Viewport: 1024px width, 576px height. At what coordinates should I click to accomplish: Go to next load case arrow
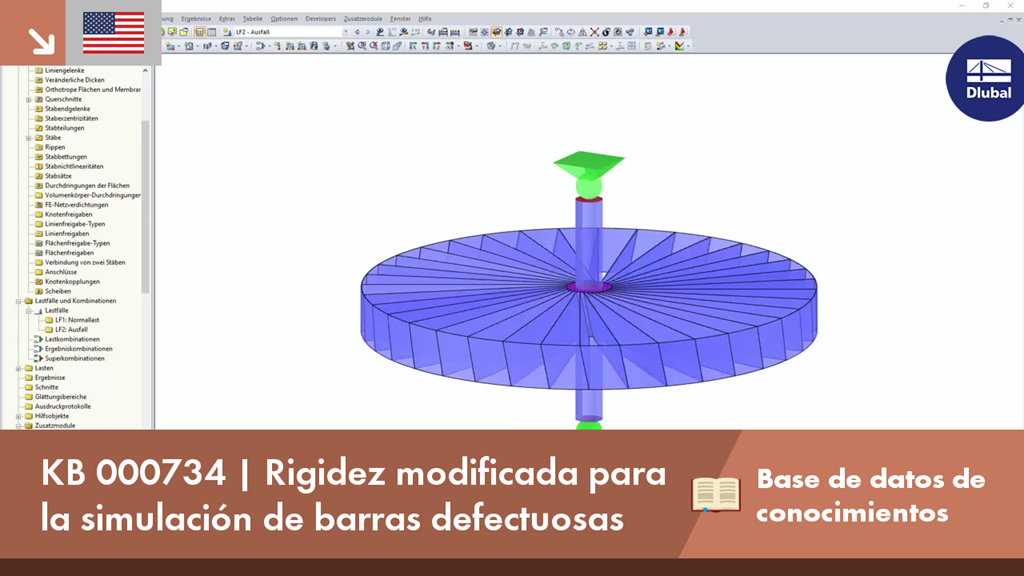(x=368, y=32)
